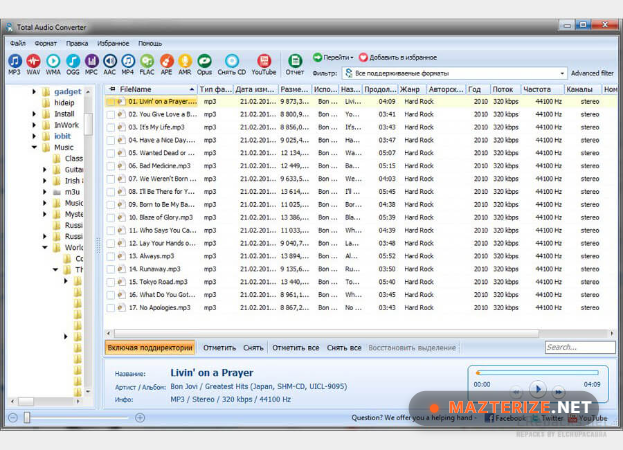Image resolution: width=623 pixels, height=450 pixels.
Task: Open the Advanced filter link
Action: (x=592, y=73)
